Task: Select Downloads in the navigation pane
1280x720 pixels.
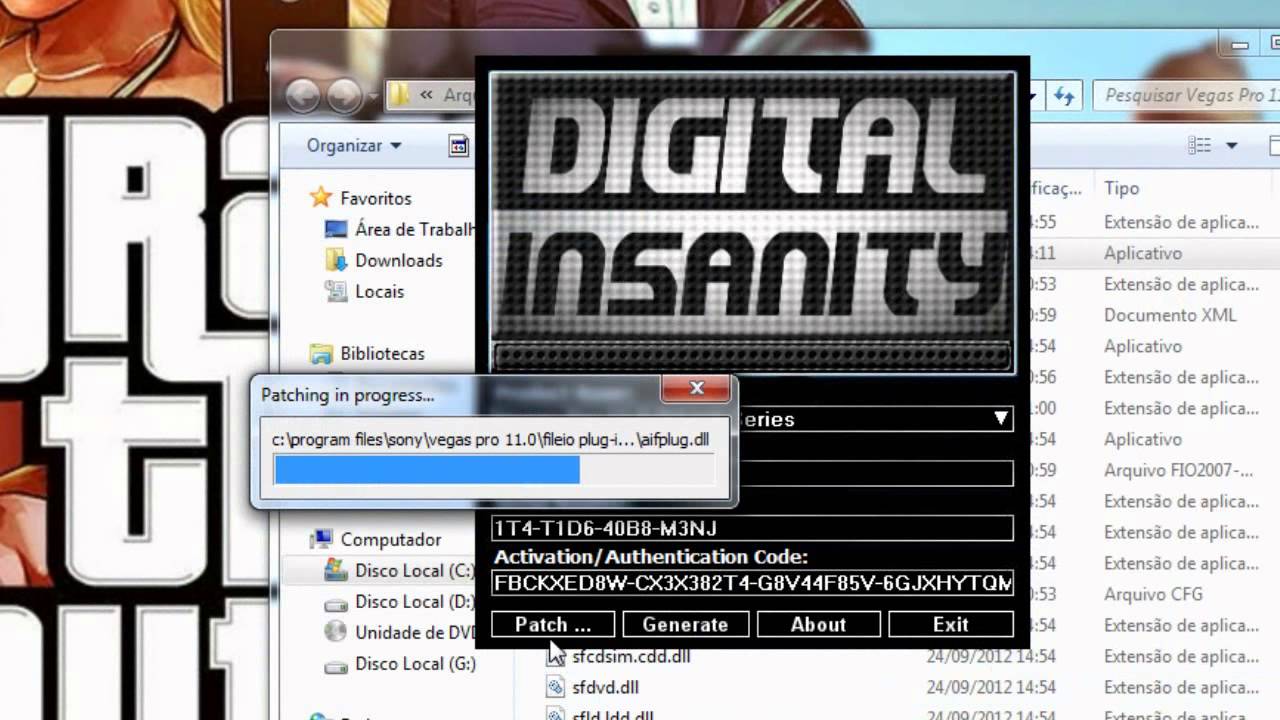Action: 398,260
